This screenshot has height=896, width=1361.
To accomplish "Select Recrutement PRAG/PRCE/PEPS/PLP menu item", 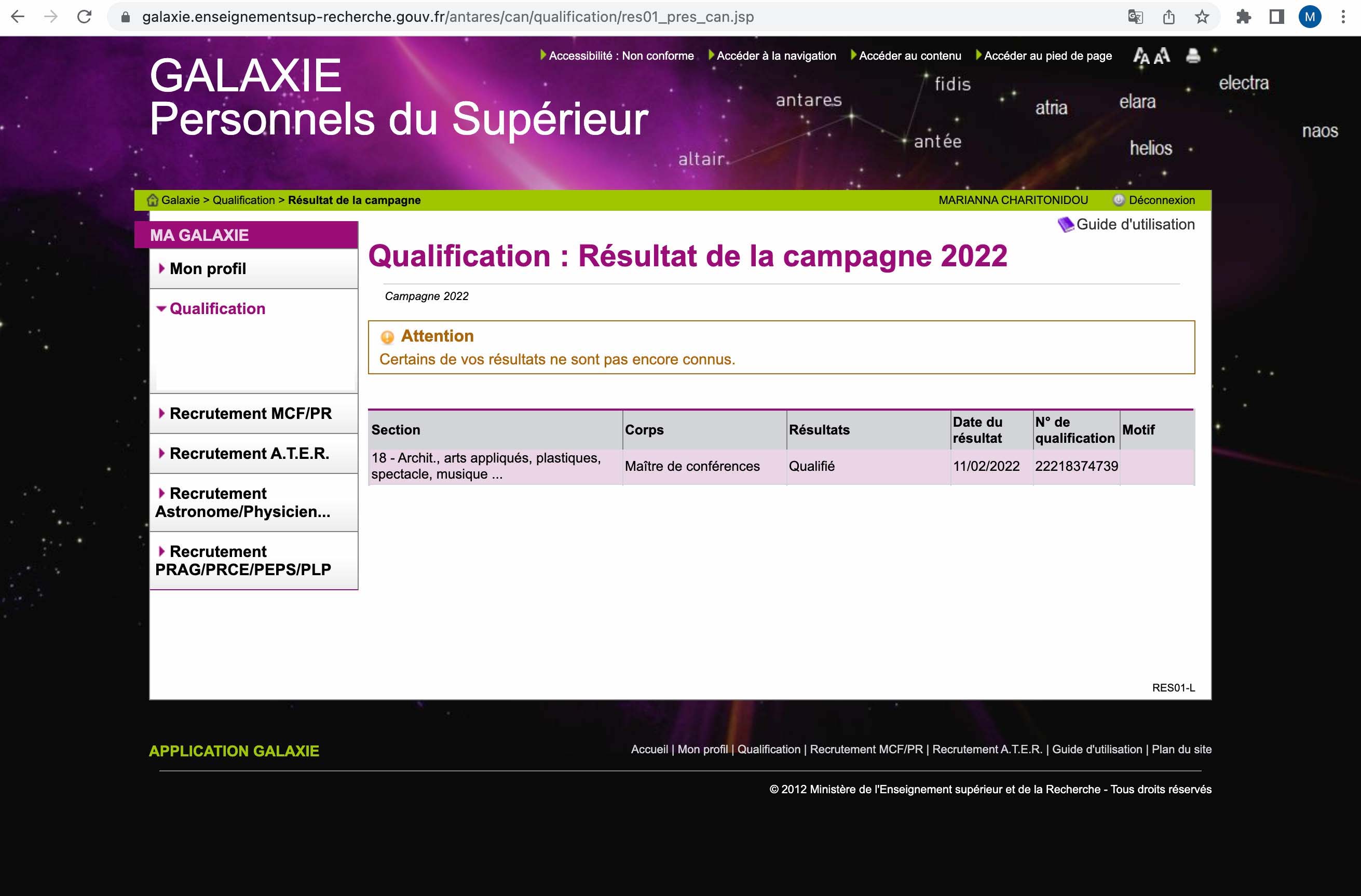I will pyautogui.click(x=242, y=560).
